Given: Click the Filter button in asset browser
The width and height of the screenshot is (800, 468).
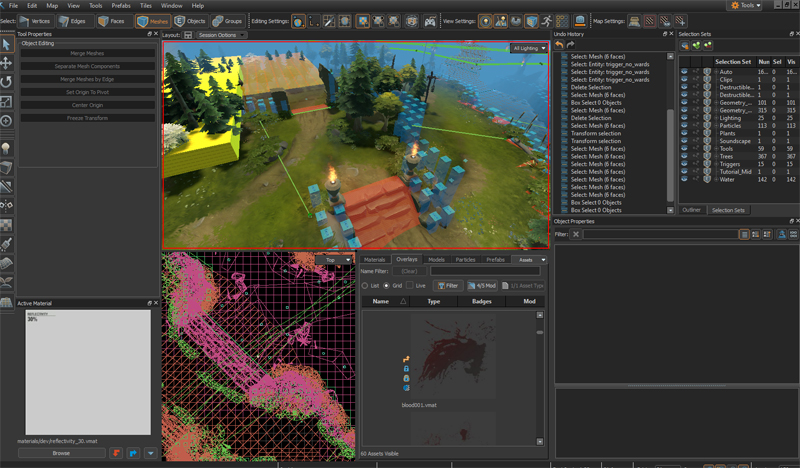Looking at the screenshot, I should [448, 285].
